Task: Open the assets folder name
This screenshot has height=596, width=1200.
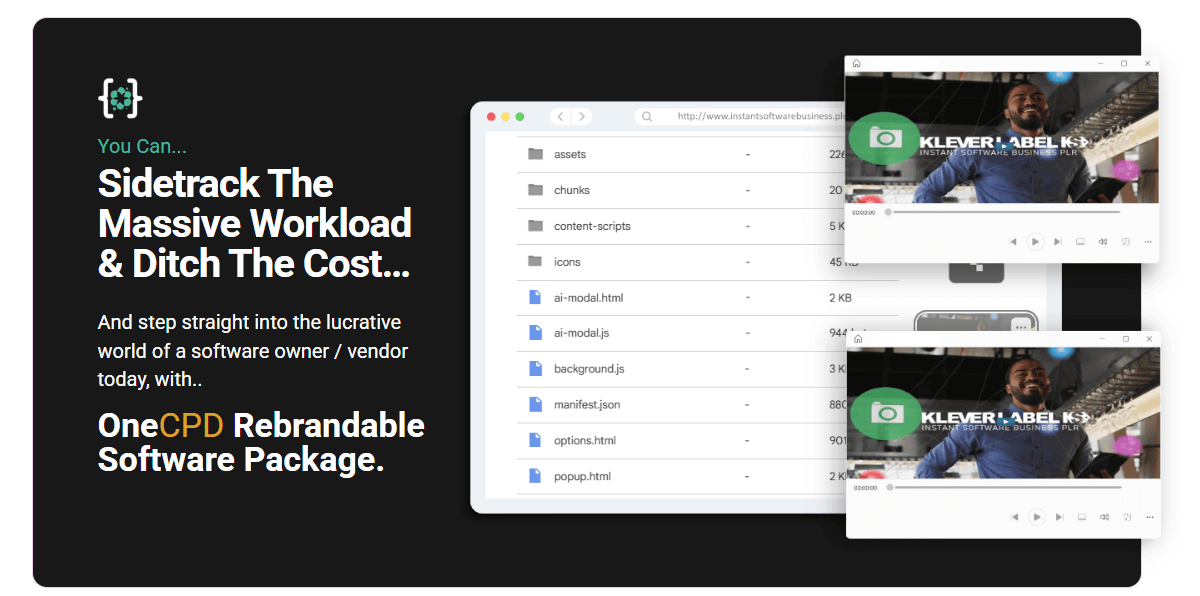Action: point(570,154)
